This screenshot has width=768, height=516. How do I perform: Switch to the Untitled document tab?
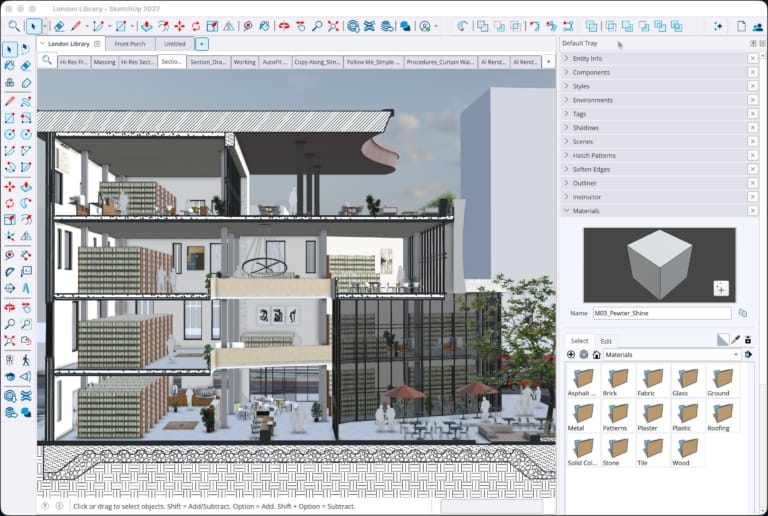(x=174, y=44)
